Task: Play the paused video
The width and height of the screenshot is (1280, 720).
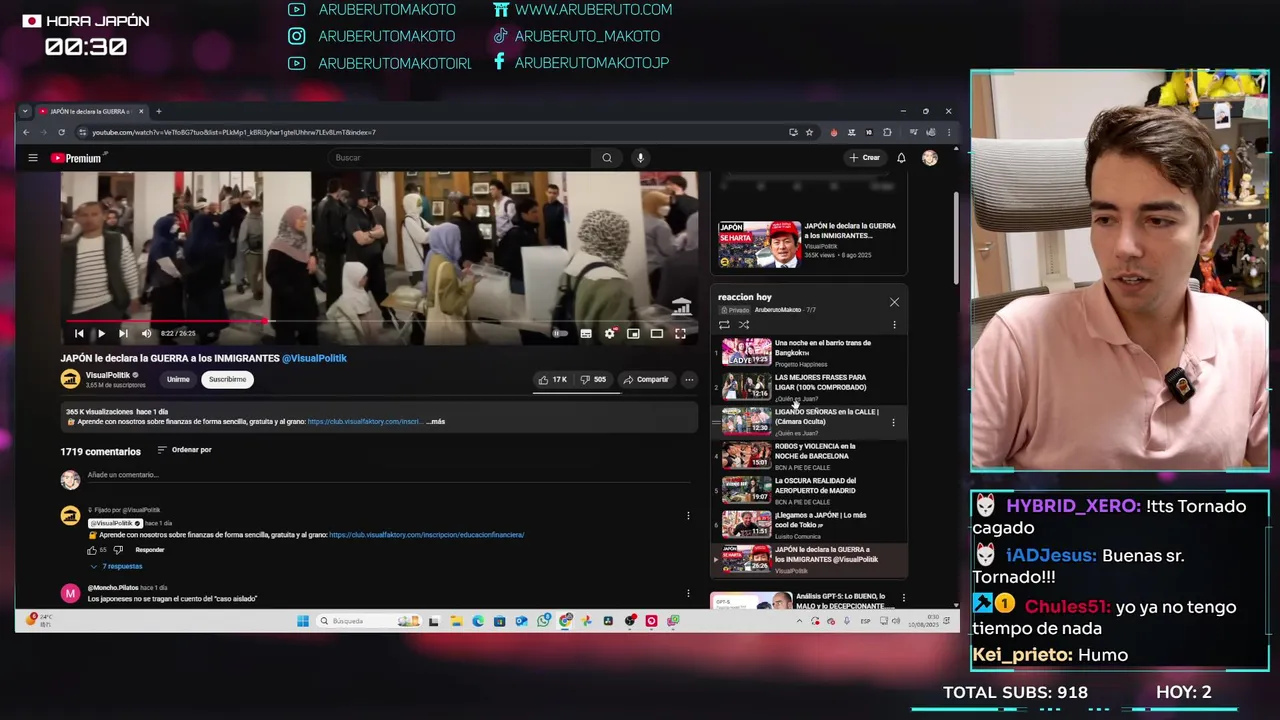Action: point(101,334)
